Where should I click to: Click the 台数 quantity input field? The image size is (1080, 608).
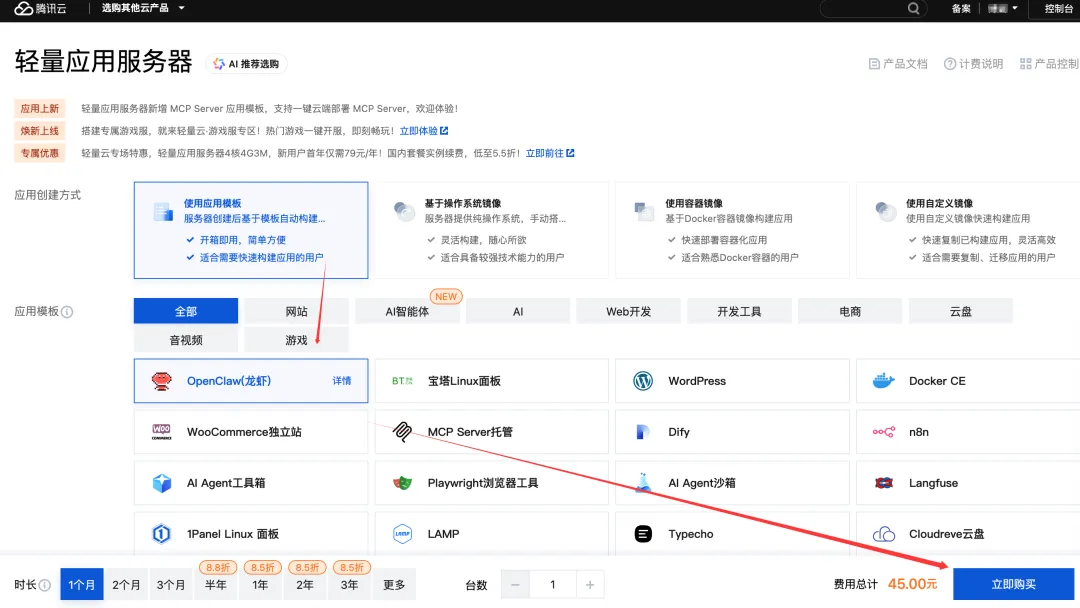point(552,585)
